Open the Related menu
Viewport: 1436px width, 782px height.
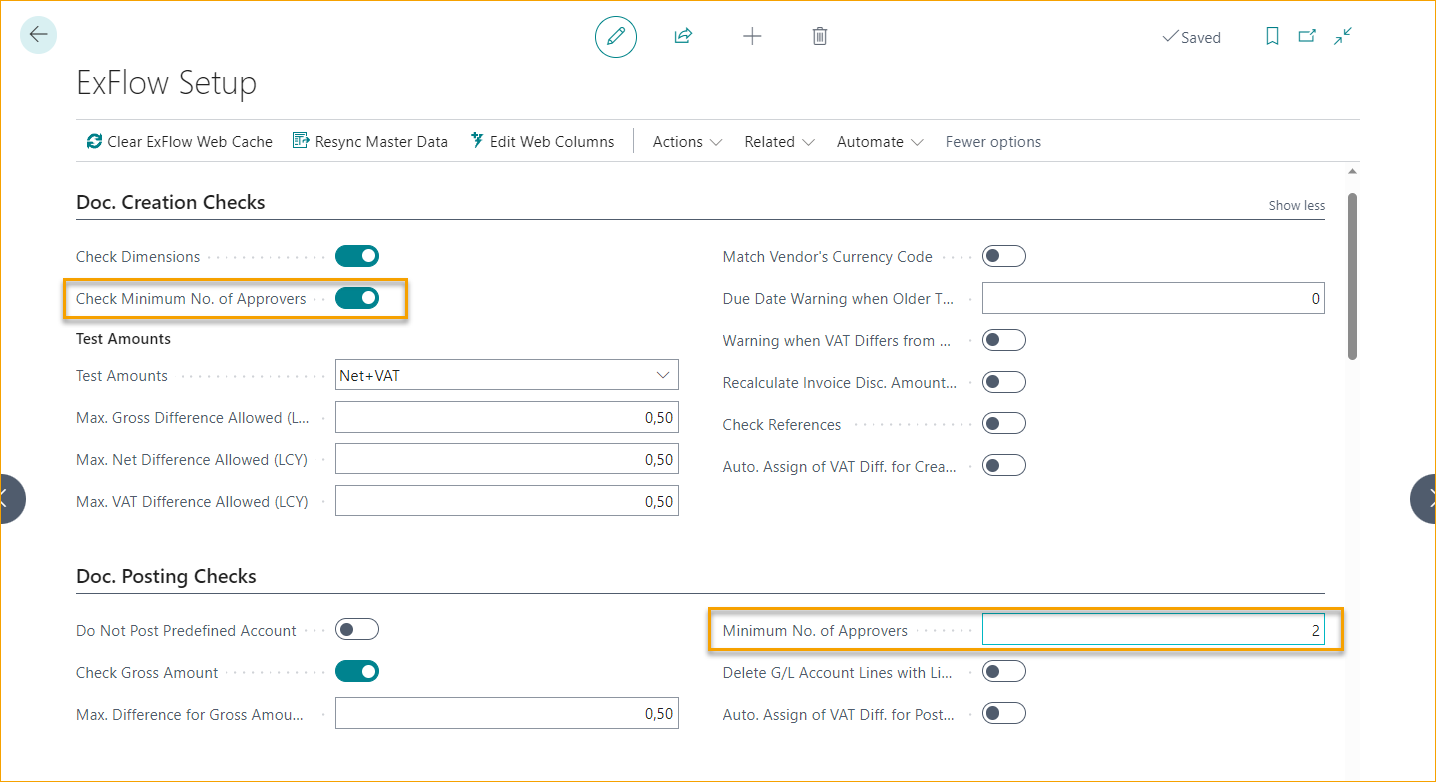pyautogui.click(x=779, y=142)
